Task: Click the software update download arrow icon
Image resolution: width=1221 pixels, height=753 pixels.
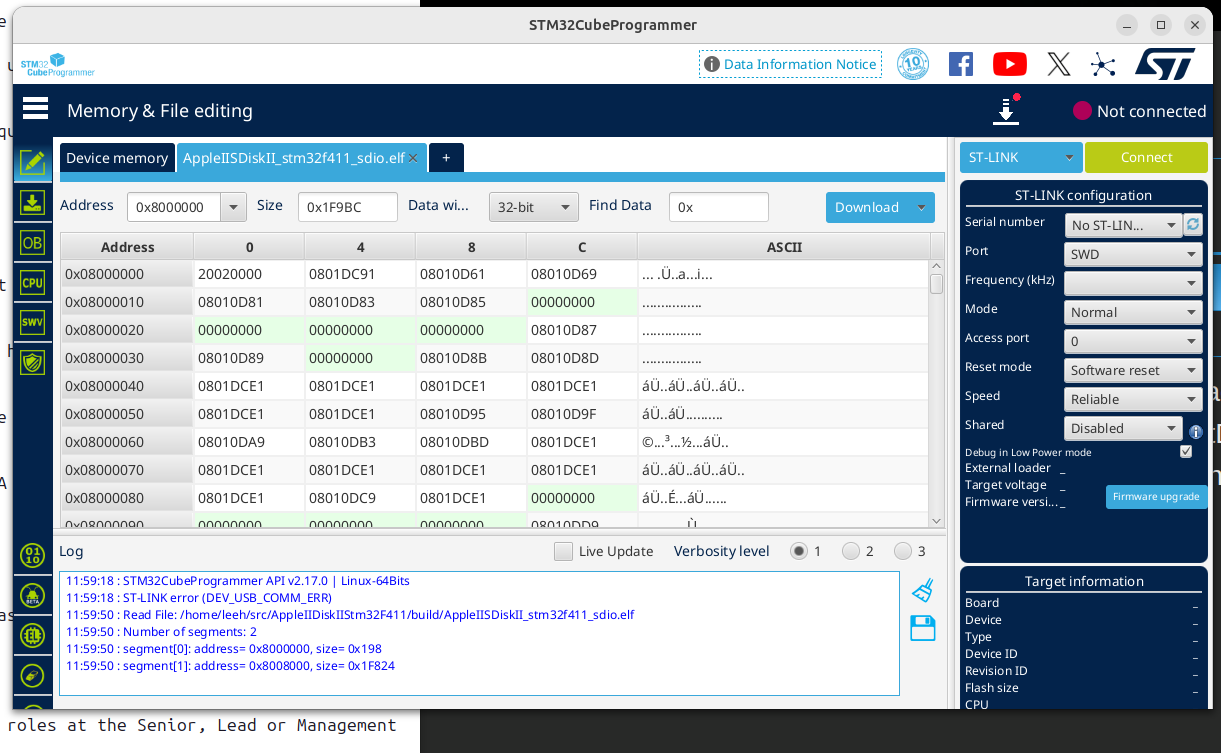Action: [1006, 110]
